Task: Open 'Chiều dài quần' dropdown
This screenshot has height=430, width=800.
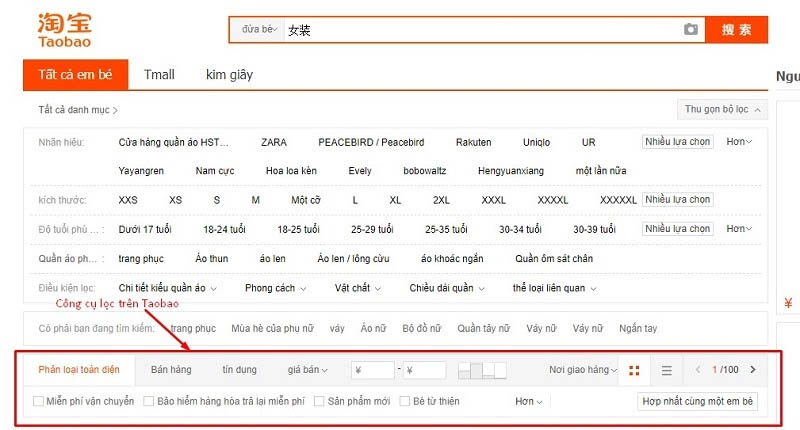Action: click(446, 288)
